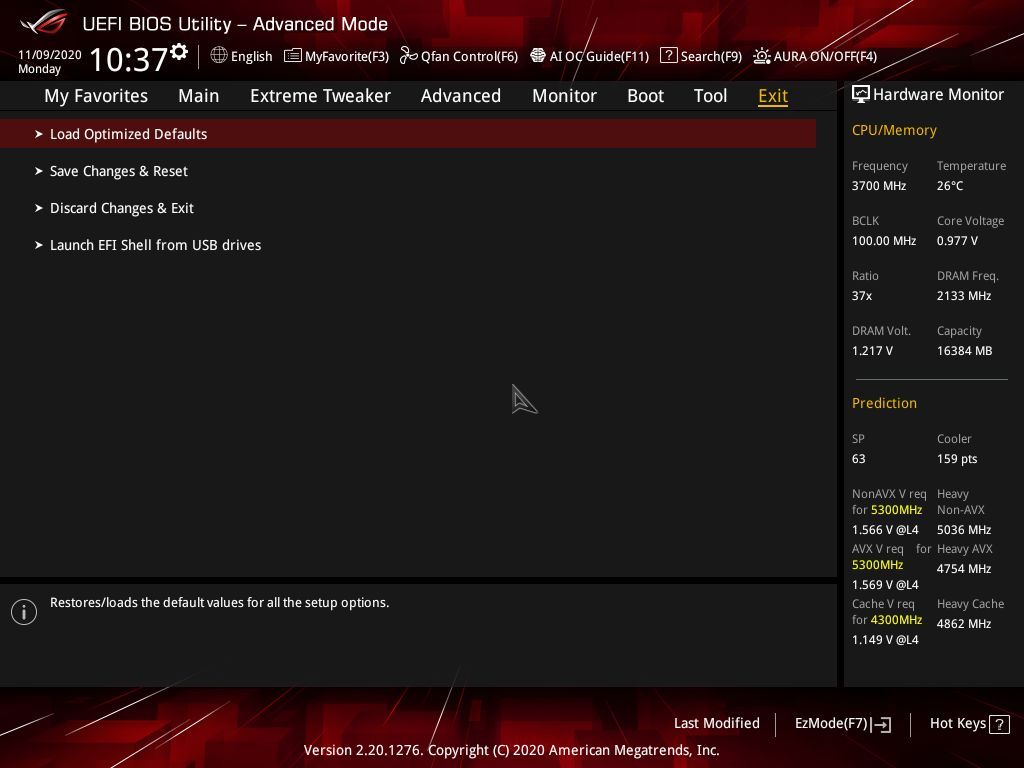Screen dimensions: 1024x768
Task: Click AI OC Guide(F11) label
Action: click(x=599, y=57)
